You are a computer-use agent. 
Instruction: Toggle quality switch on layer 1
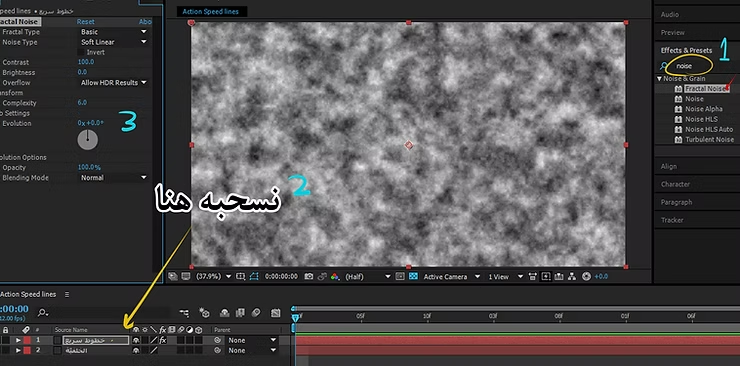154,340
